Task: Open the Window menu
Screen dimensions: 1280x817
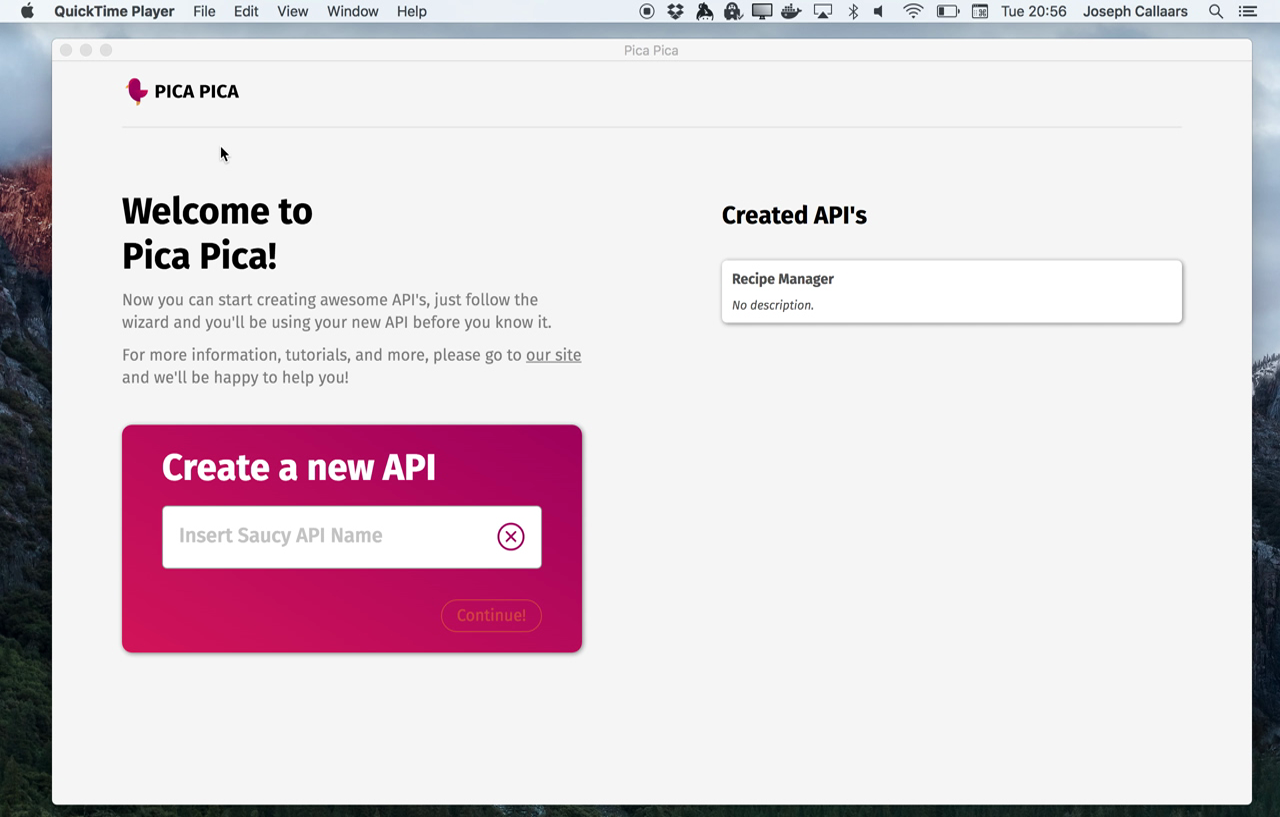Action: point(352,12)
